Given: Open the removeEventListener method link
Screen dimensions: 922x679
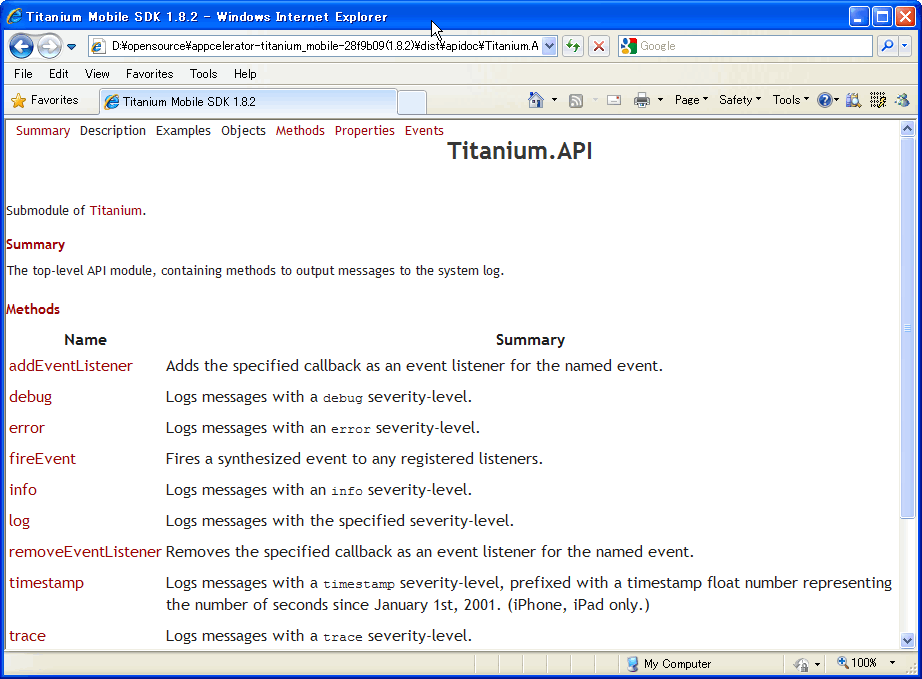Looking at the screenshot, I should tap(85, 551).
